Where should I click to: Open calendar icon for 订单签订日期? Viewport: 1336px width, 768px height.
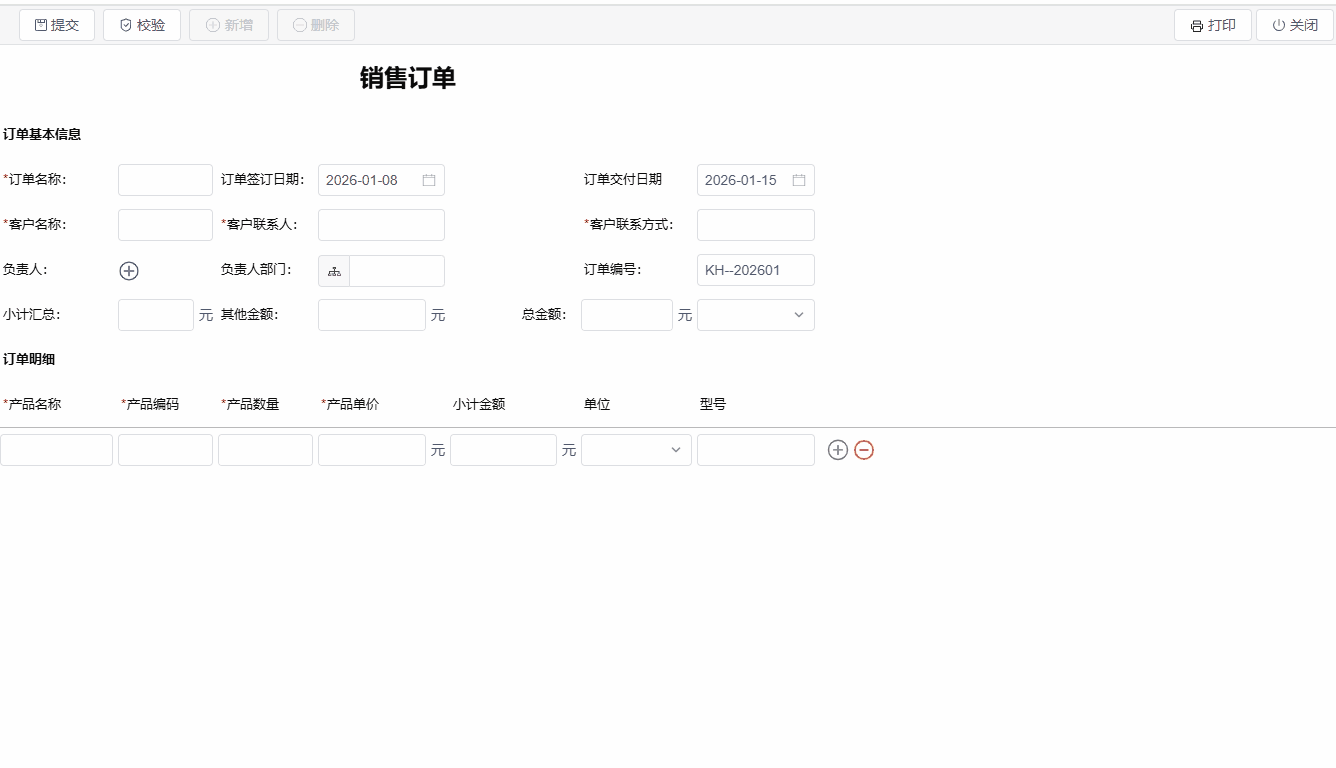click(x=429, y=180)
